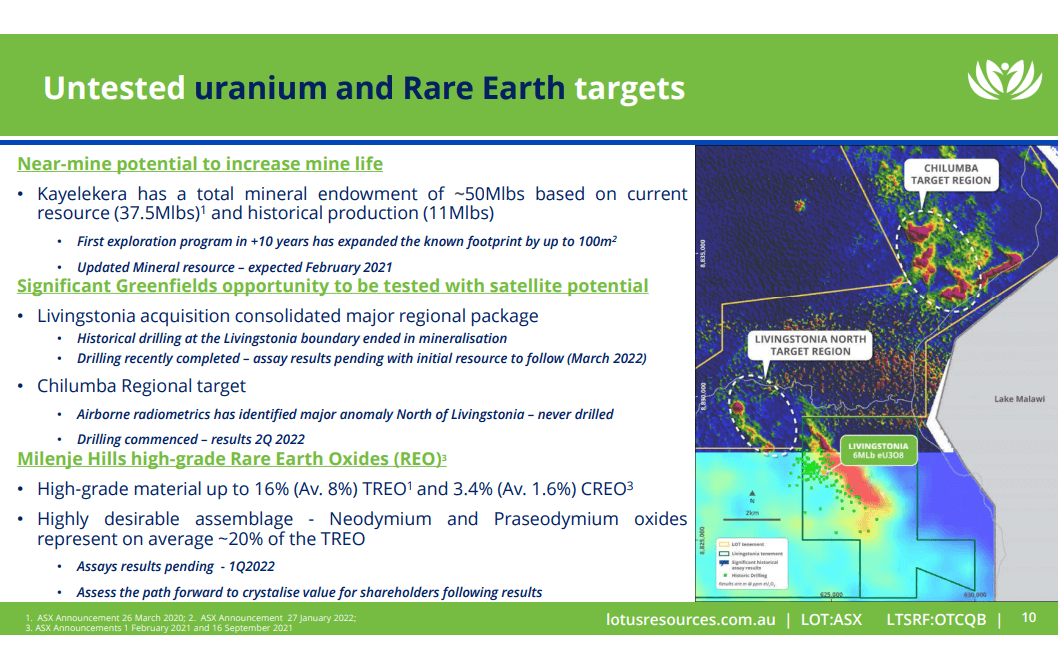Screen dimensions: 1058x666
Task: Click the 2km scale bar on map
Action: point(752,520)
